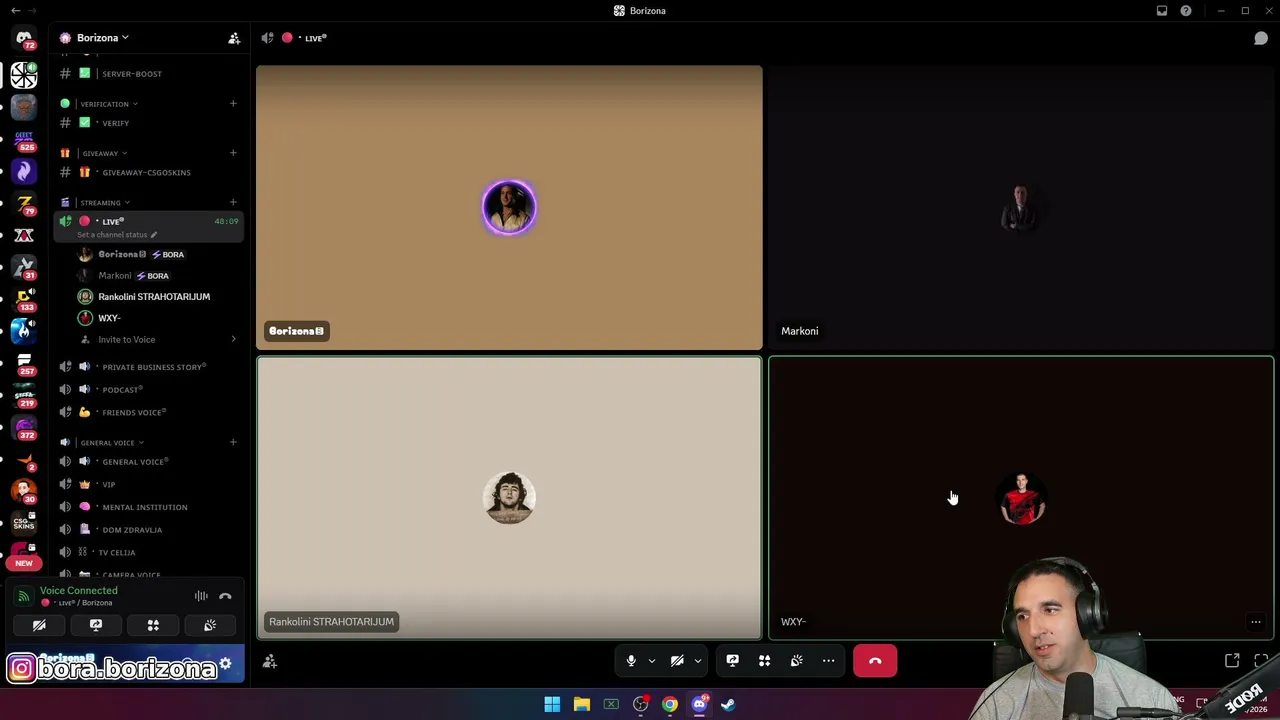Open Steam from the taskbar
1280x720 pixels.
pyautogui.click(x=728, y=705)
